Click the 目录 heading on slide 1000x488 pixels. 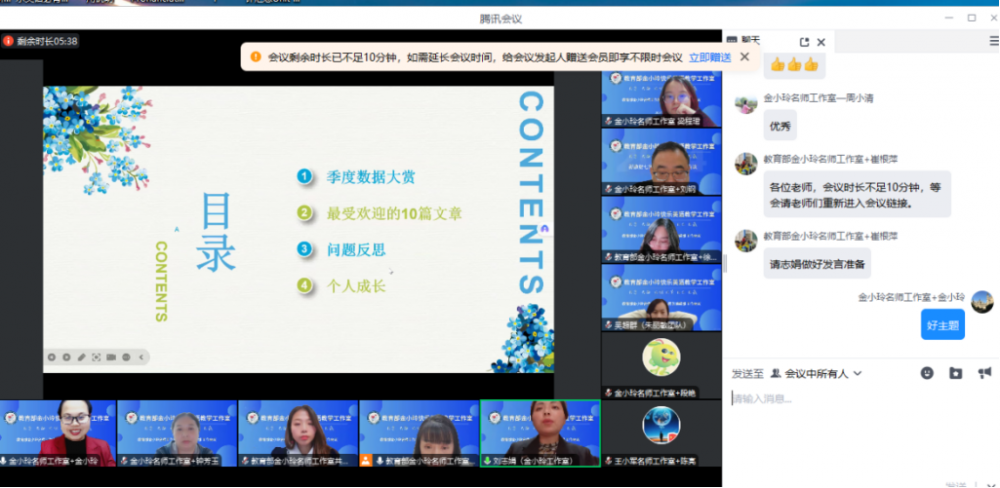[216, 231]
